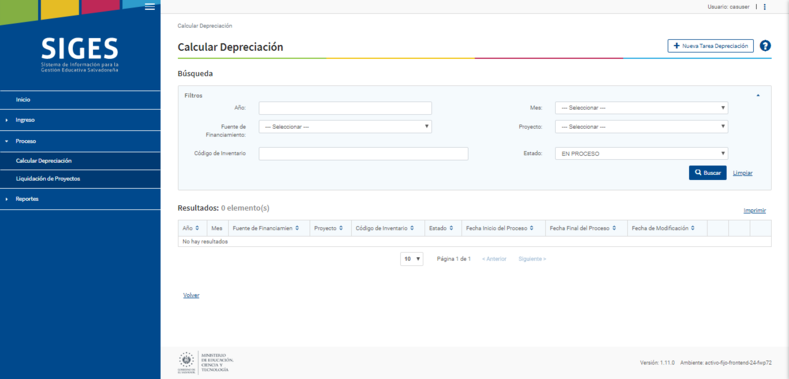
Task: Click Nueva Tarea Depreciación button
Action: (x=711, y=46)
